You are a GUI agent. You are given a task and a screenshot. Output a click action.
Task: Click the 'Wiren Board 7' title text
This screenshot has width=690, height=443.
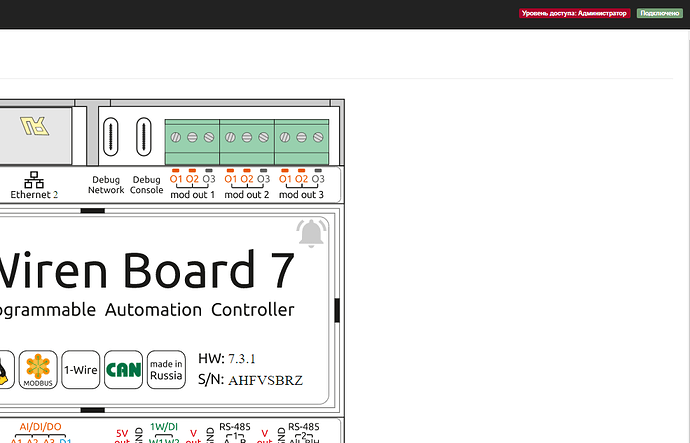(146, 270)
